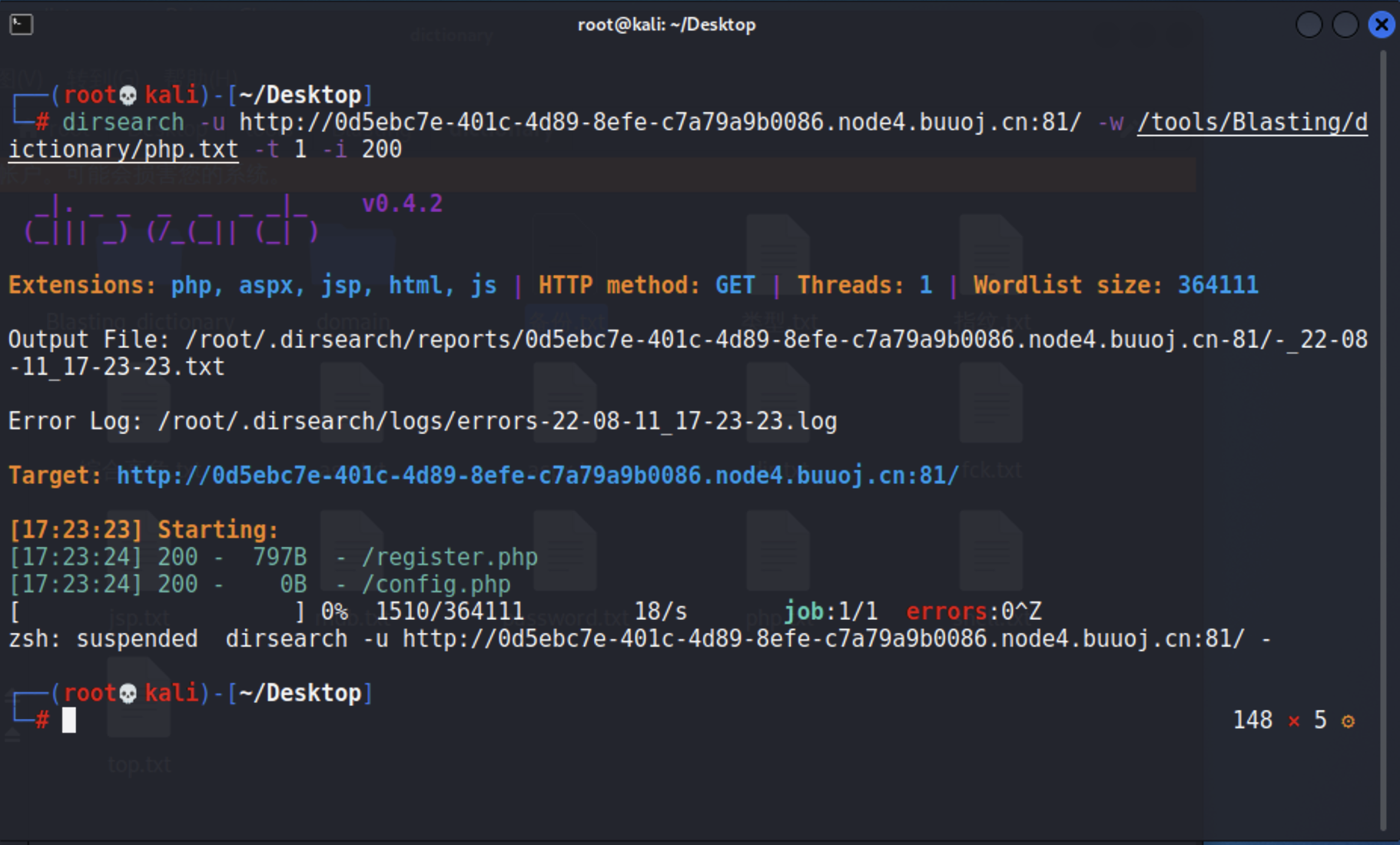Close the terminal with the blue X button
This screenshot has width=1400, height=845.
1381,25
